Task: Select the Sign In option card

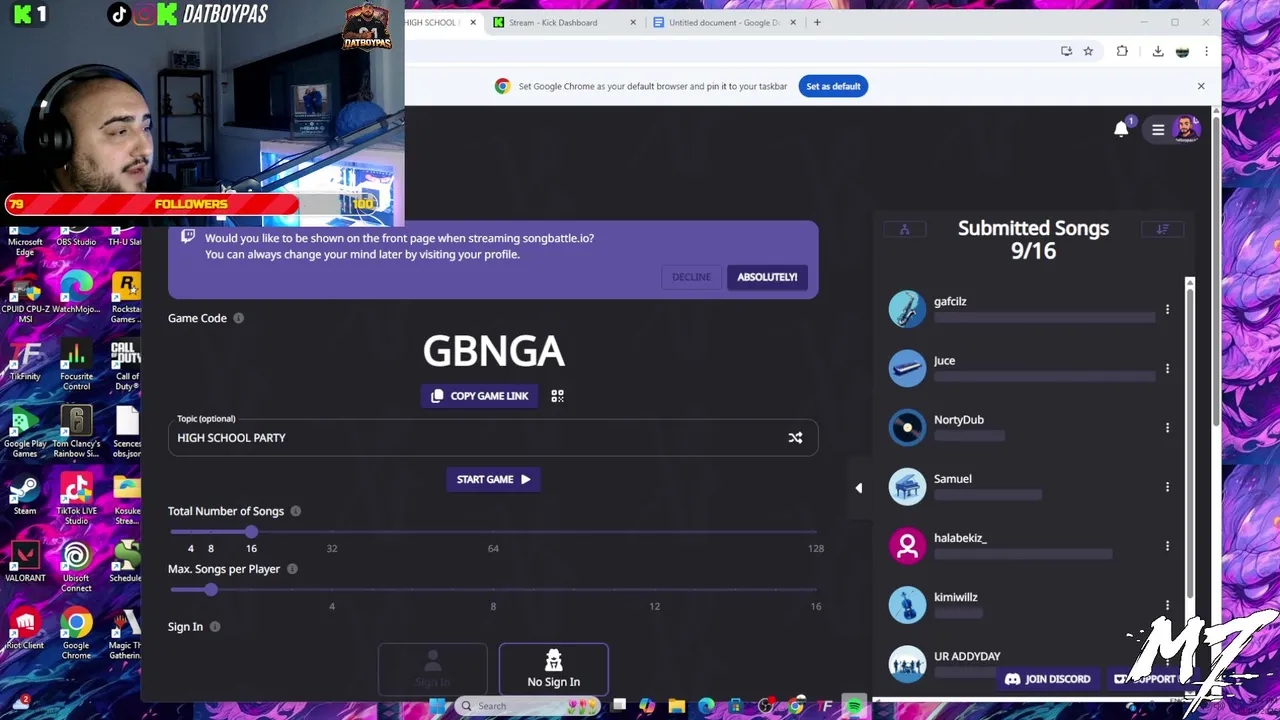Action: point(432,668)
